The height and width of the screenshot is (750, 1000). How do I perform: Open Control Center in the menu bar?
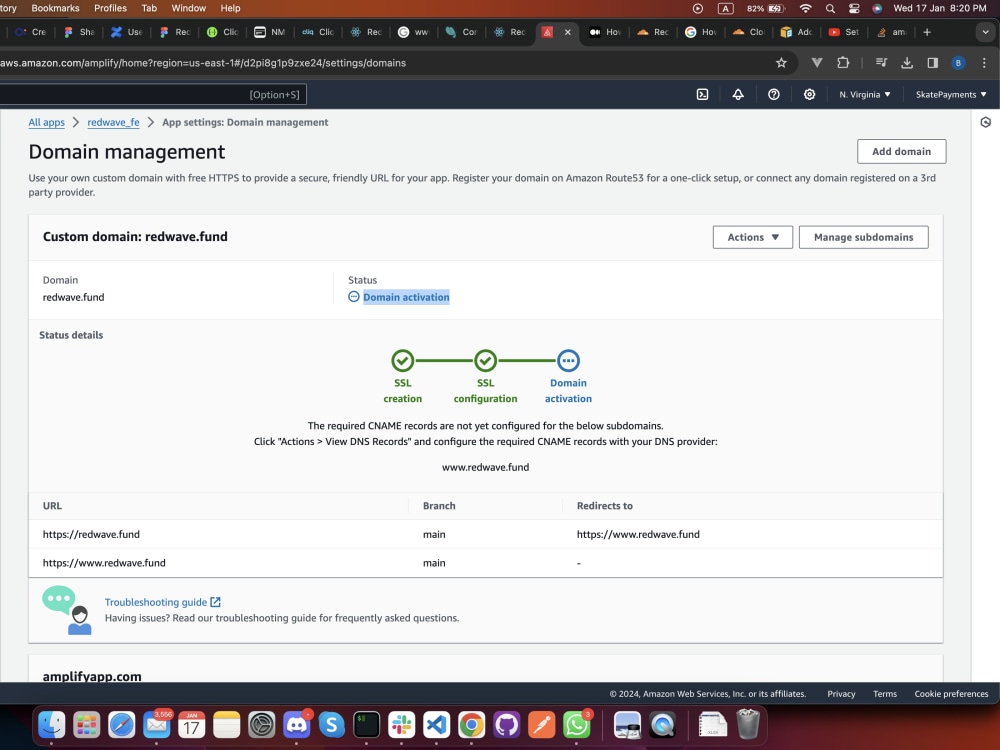854,8
